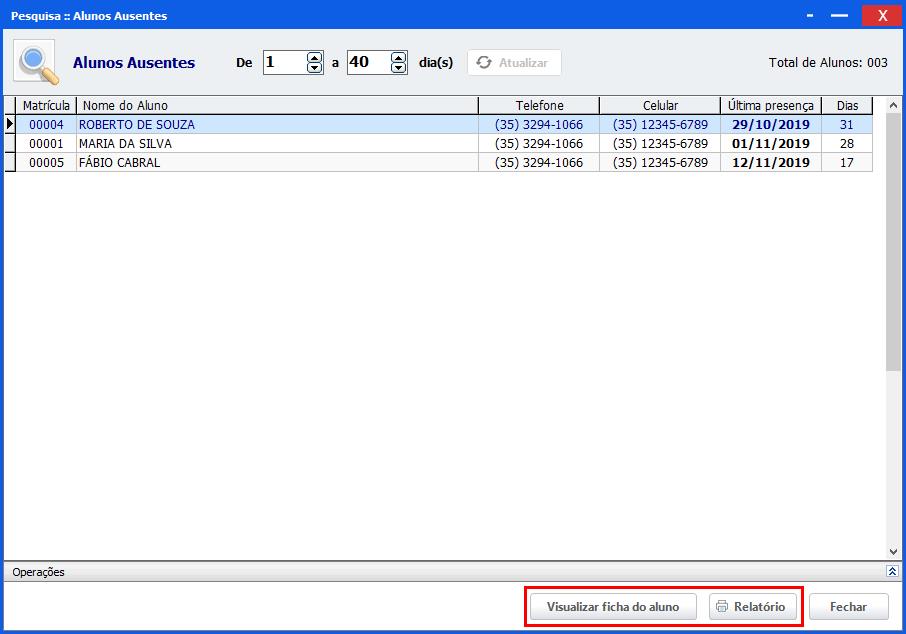Screen dimensions: 906x634
Task: Decrease the ending days value of 40
Action: [399, 68]
